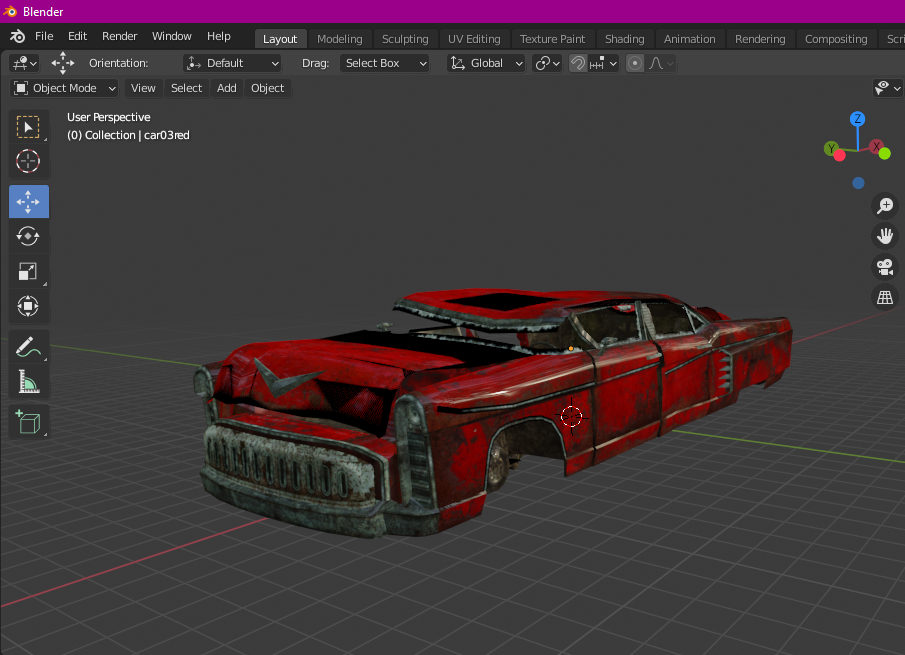
Task: Click the pan hand icon
Action: pyautogui.click(x=884, y=236)
